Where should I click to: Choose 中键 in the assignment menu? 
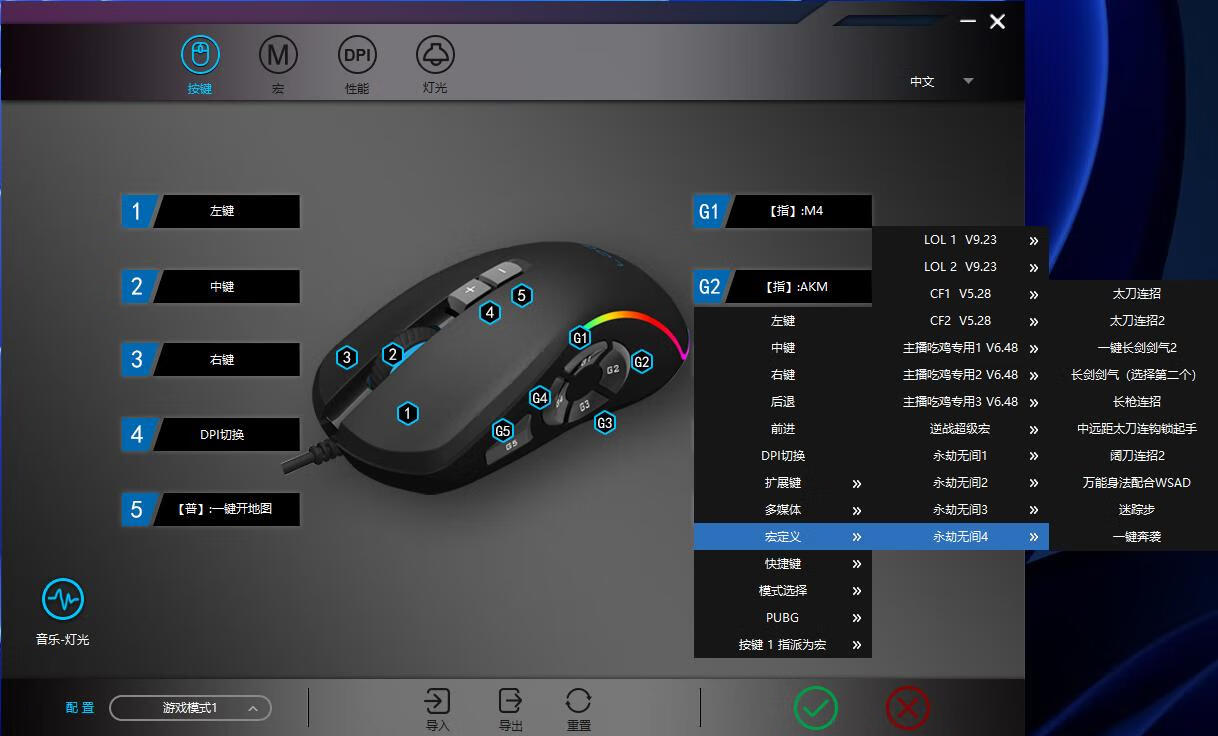(783, 348)
